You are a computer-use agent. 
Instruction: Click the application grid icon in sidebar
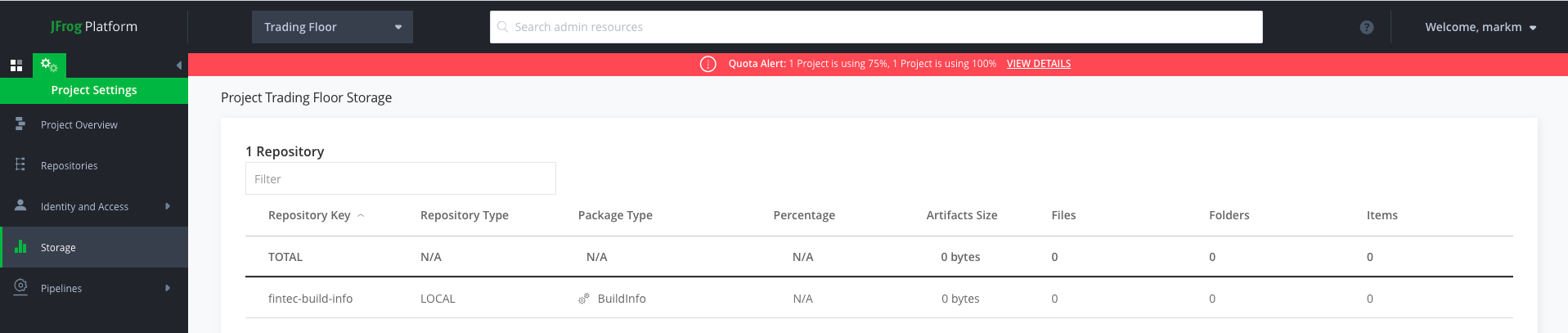pyautogui.click(x=16, y=65)
